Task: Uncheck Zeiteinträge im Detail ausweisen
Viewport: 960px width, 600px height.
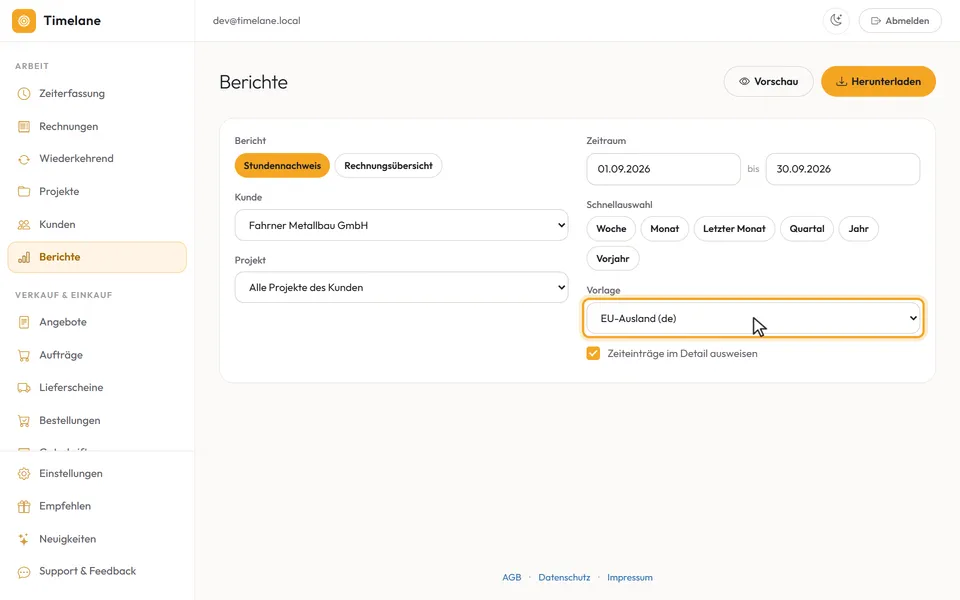Action: 593,353
